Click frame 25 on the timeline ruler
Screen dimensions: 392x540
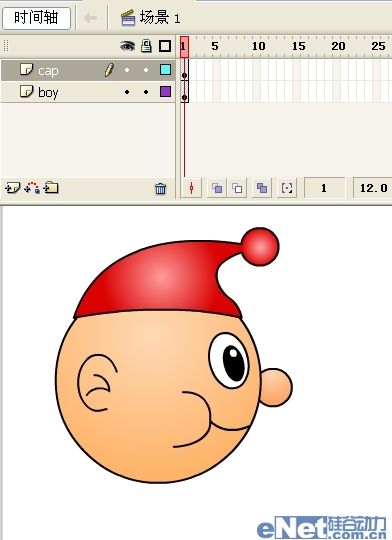coord(378,46)
